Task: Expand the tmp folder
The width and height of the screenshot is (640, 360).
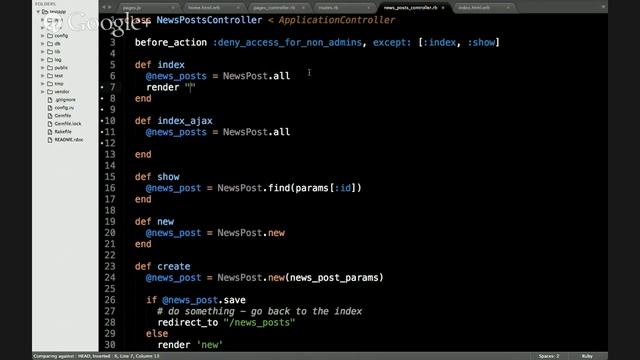Action: click(x=42, y=84)
